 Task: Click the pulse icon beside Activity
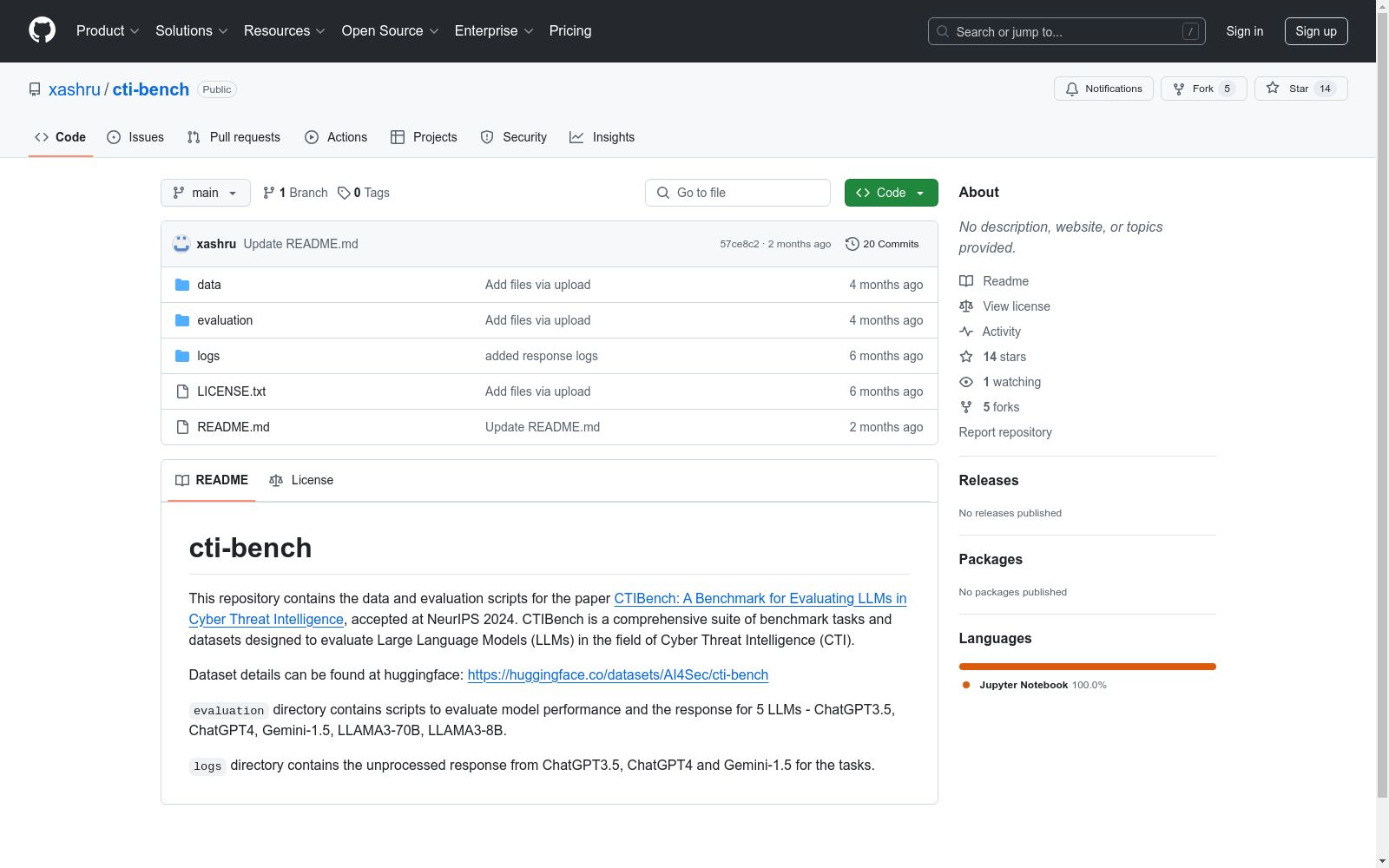point(966,332)
